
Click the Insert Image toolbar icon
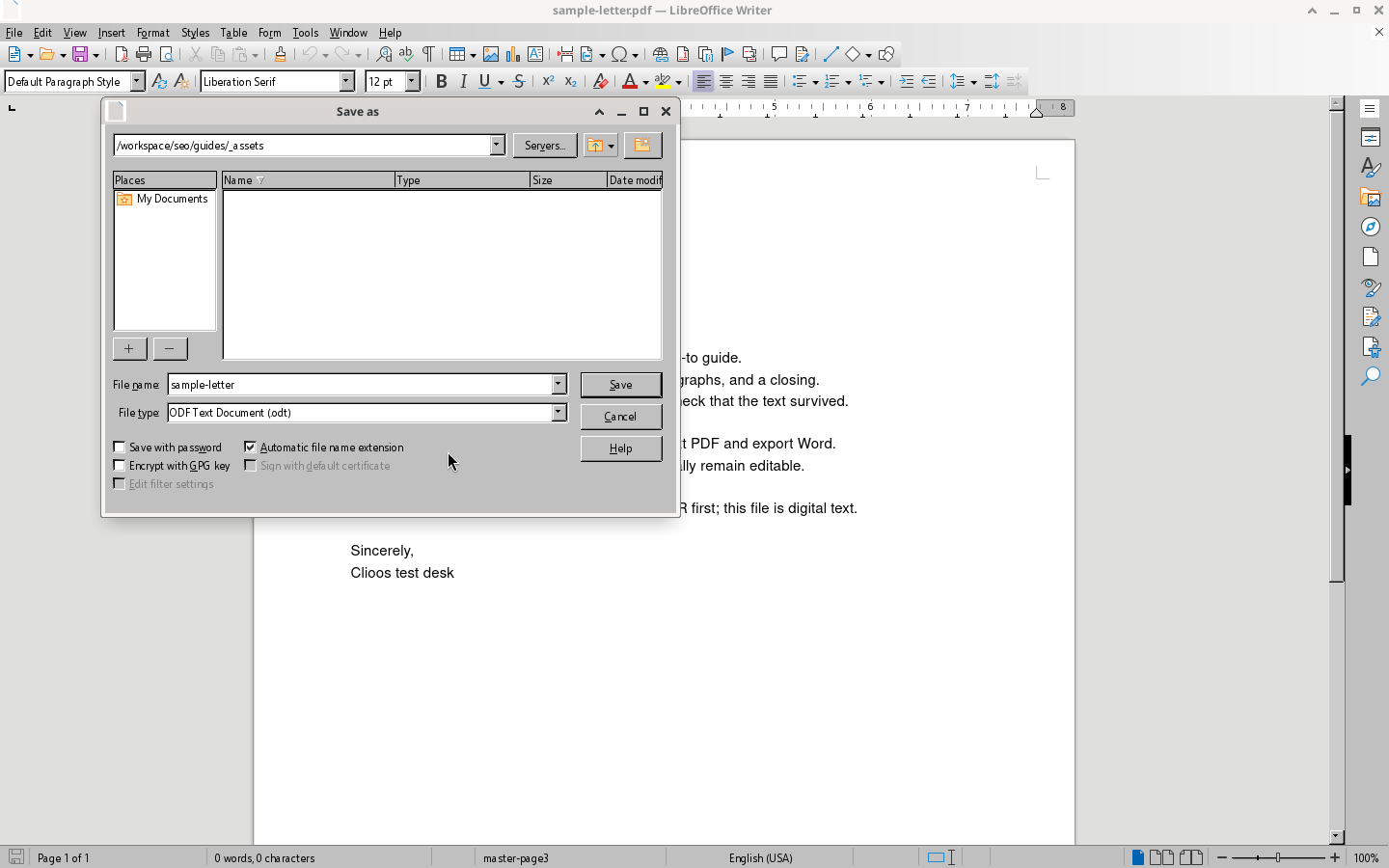[491, 54]
